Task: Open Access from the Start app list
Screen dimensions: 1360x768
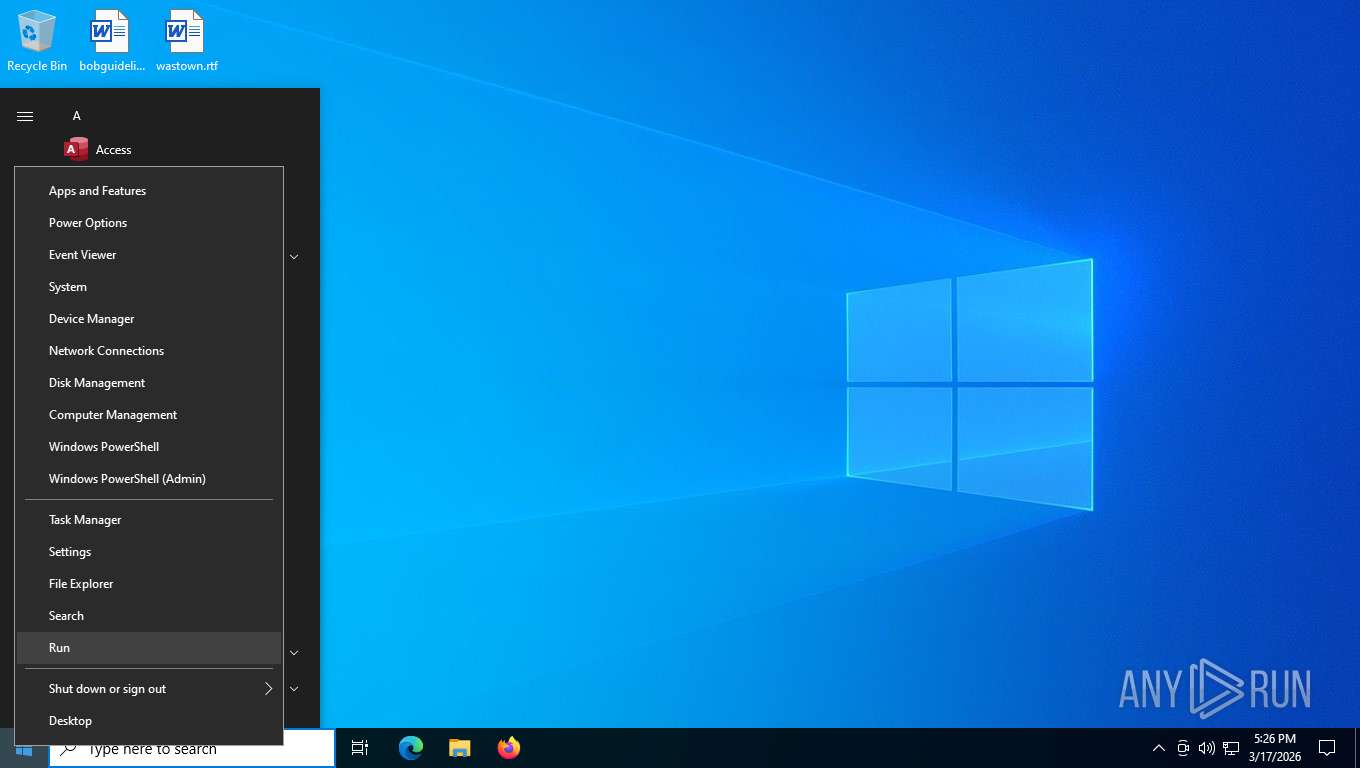Action: pyautogui.click(x=98, y=150)
